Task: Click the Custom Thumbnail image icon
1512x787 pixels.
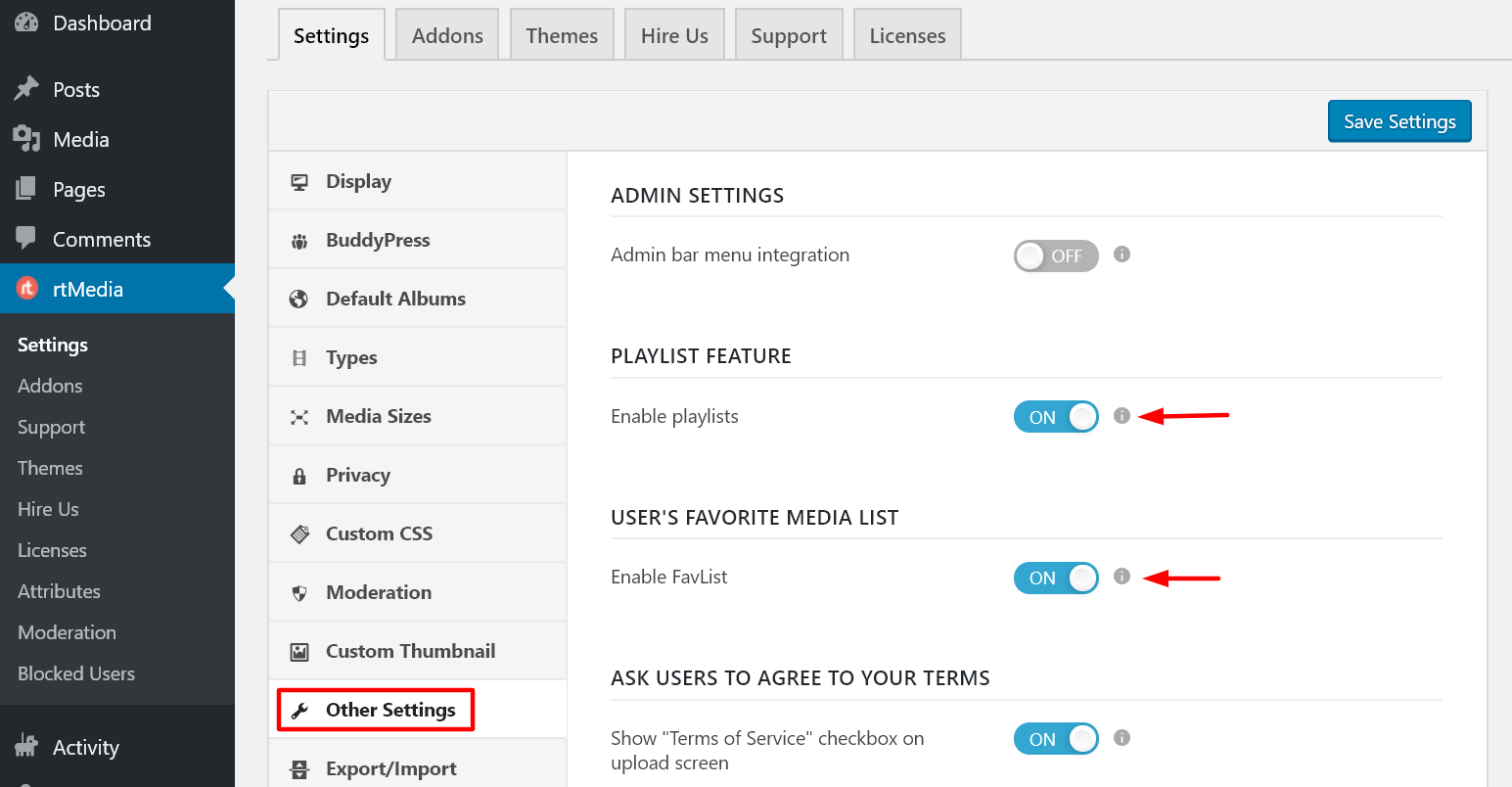Action: click(x=298, y=651)
